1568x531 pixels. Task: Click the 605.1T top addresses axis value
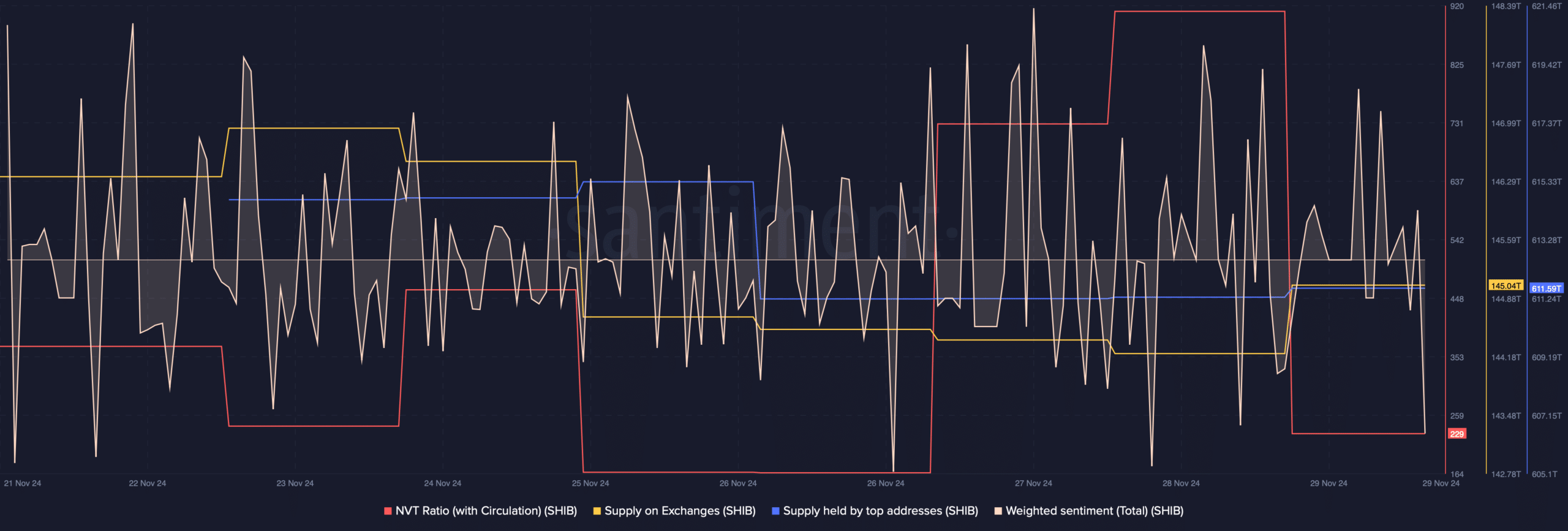click(1544, 474)
